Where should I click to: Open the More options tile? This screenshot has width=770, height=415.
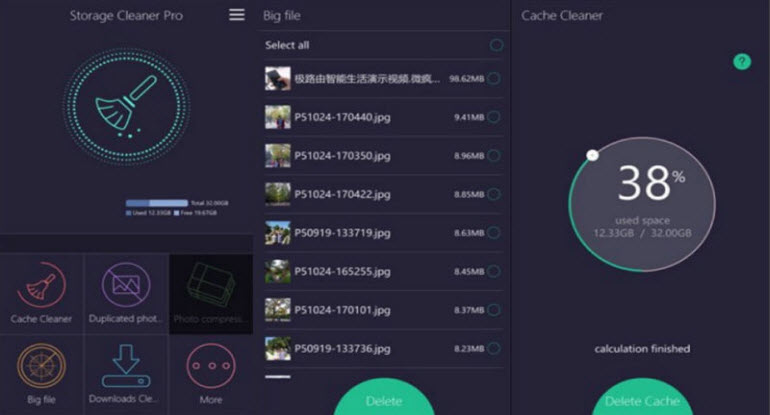(211, 375)
